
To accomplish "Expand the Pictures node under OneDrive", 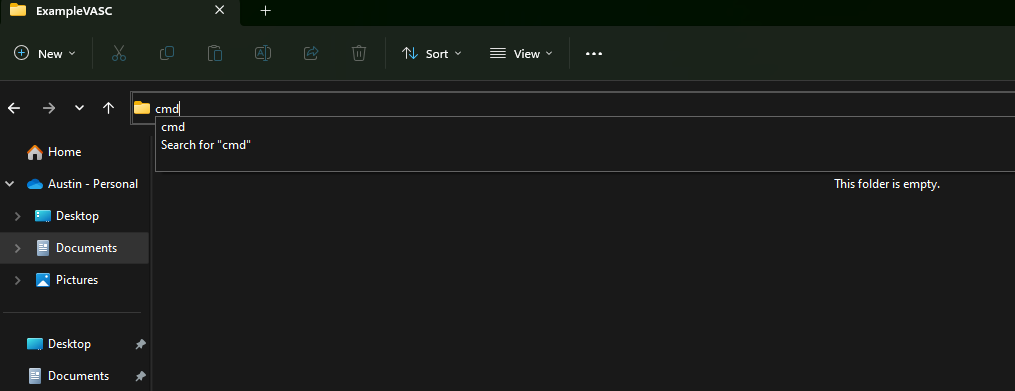I will (17, 280).
